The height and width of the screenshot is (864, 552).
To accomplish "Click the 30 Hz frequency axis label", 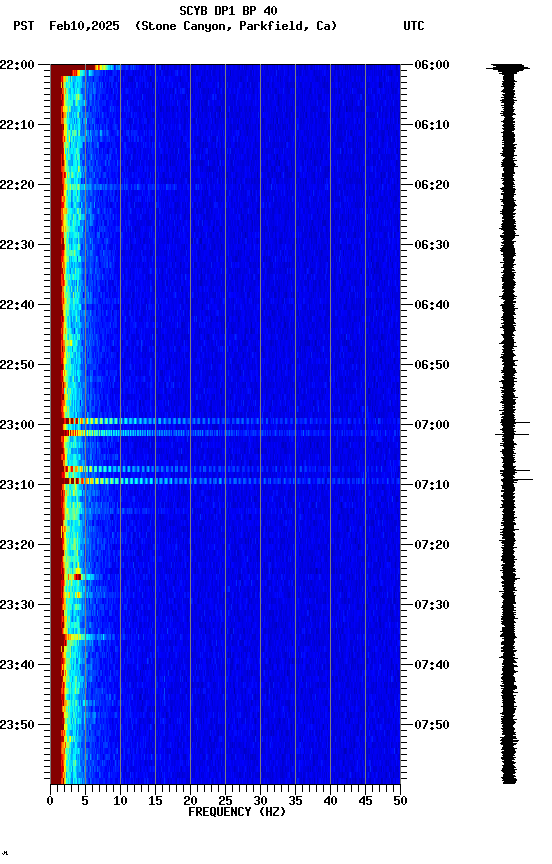I will [260, 801].
